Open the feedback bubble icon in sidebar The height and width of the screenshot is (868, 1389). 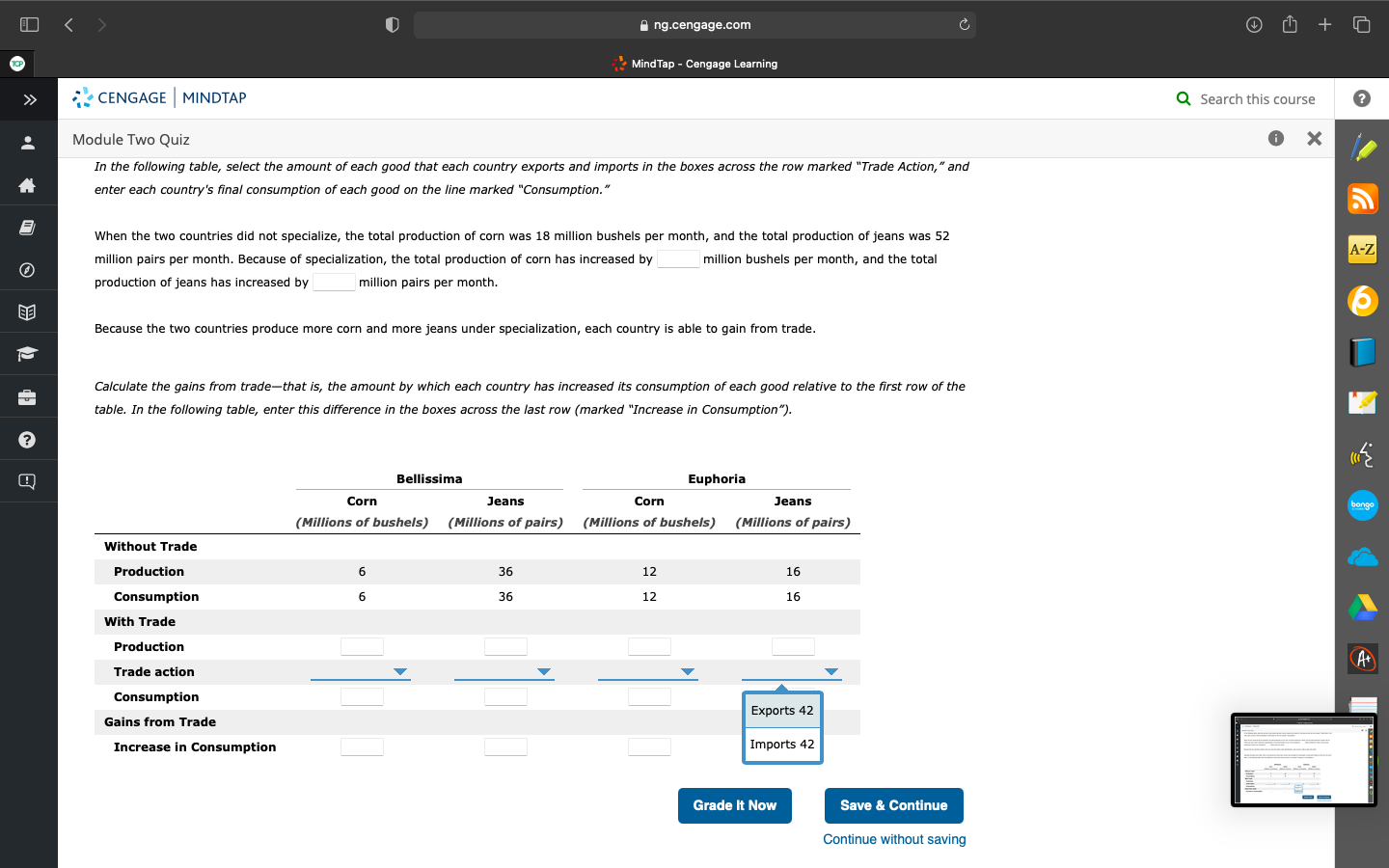pyautogui.click(x=27, y=481)
